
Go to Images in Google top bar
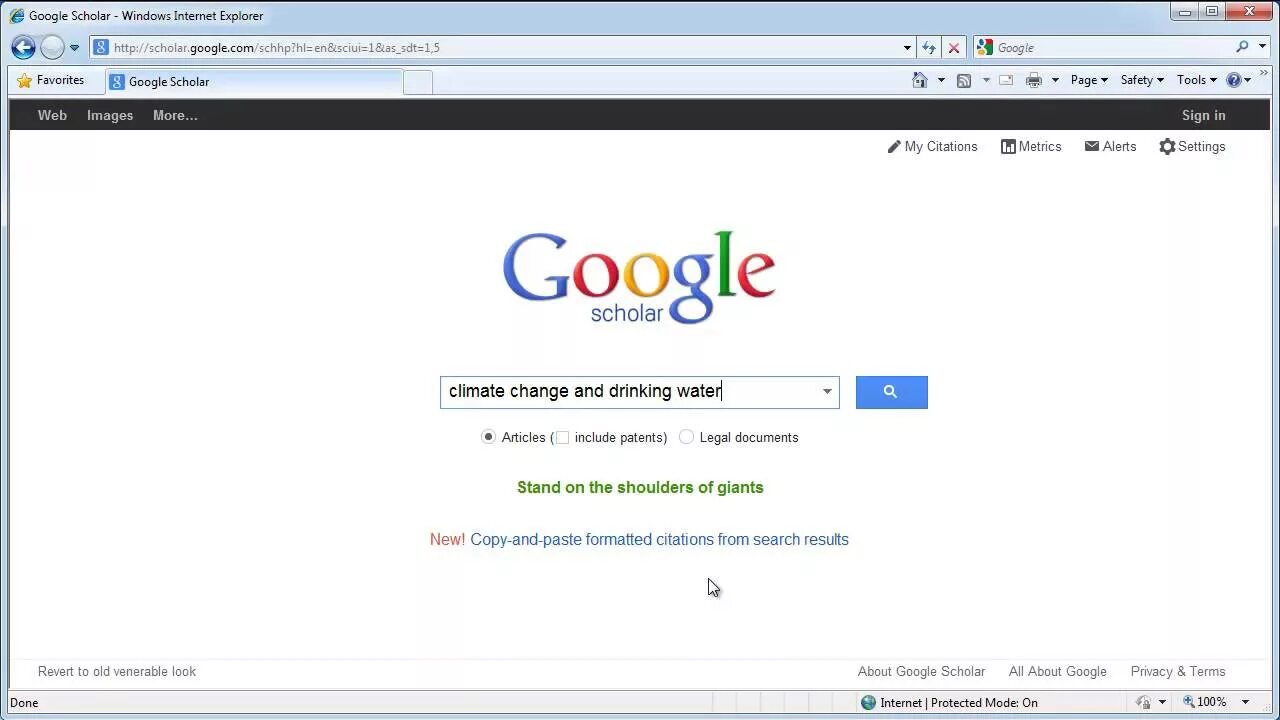(x=110, y=115)
